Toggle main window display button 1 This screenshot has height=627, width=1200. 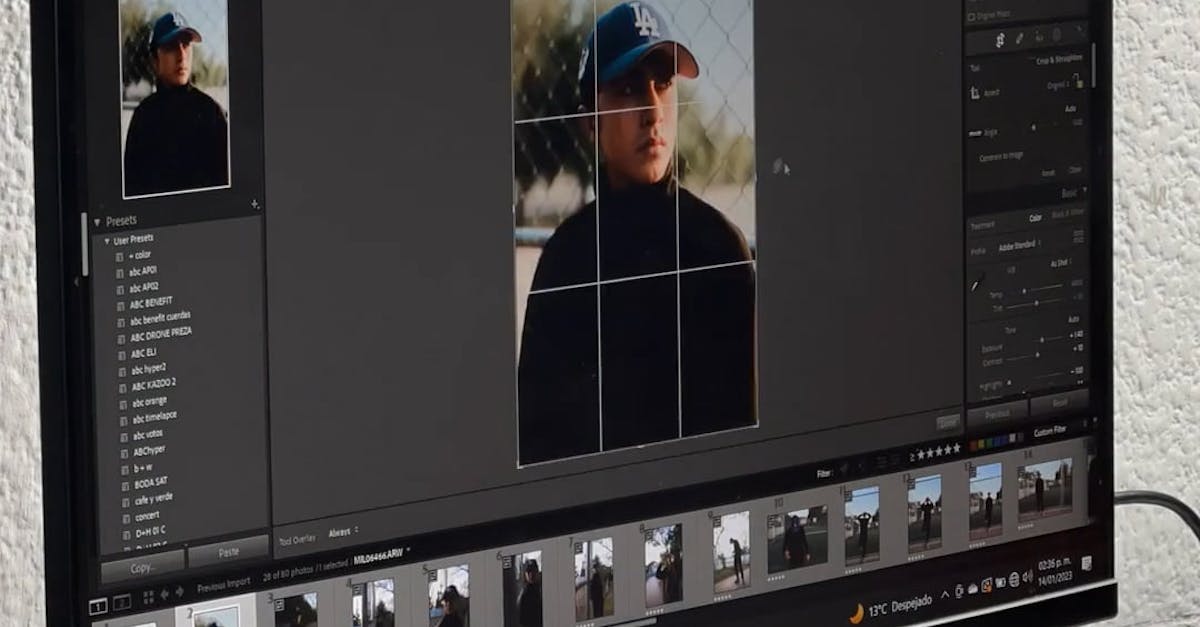point(98,607)
